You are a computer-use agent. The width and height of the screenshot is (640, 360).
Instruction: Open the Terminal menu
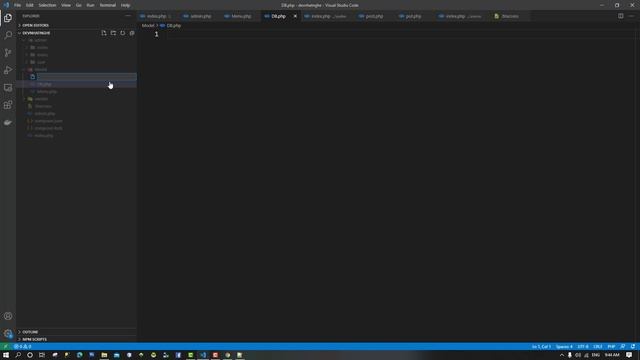pyautogui.click(x=108, y=5)
